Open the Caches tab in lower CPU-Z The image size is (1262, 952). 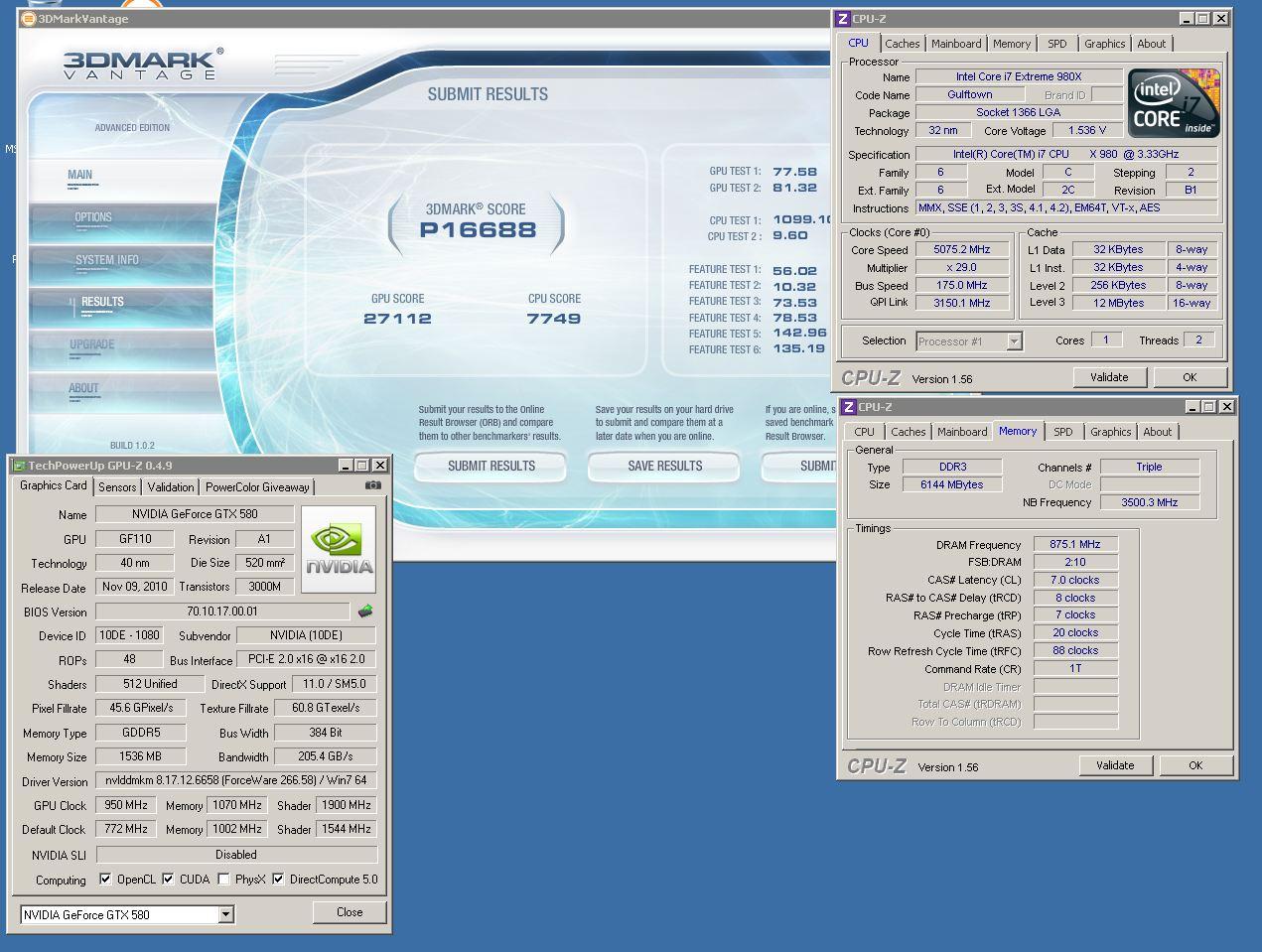click(x=909, y=432)
